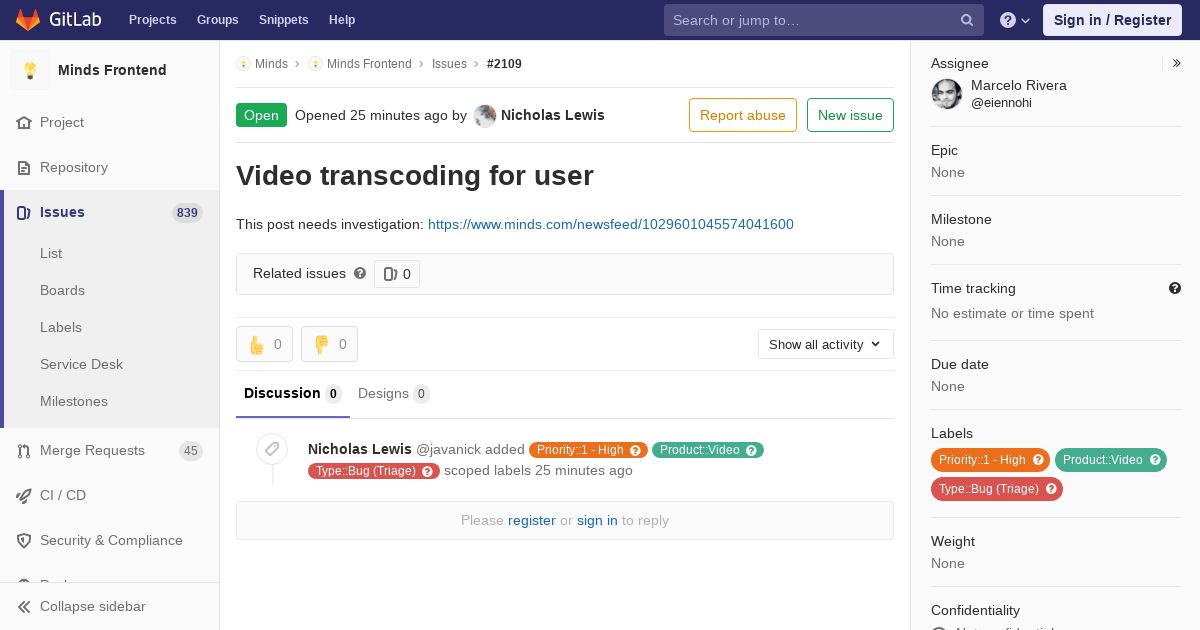The height and width of the screenshot is (630, 1200).
Task: Click the sign in link to reply
Action: (597, 520)
